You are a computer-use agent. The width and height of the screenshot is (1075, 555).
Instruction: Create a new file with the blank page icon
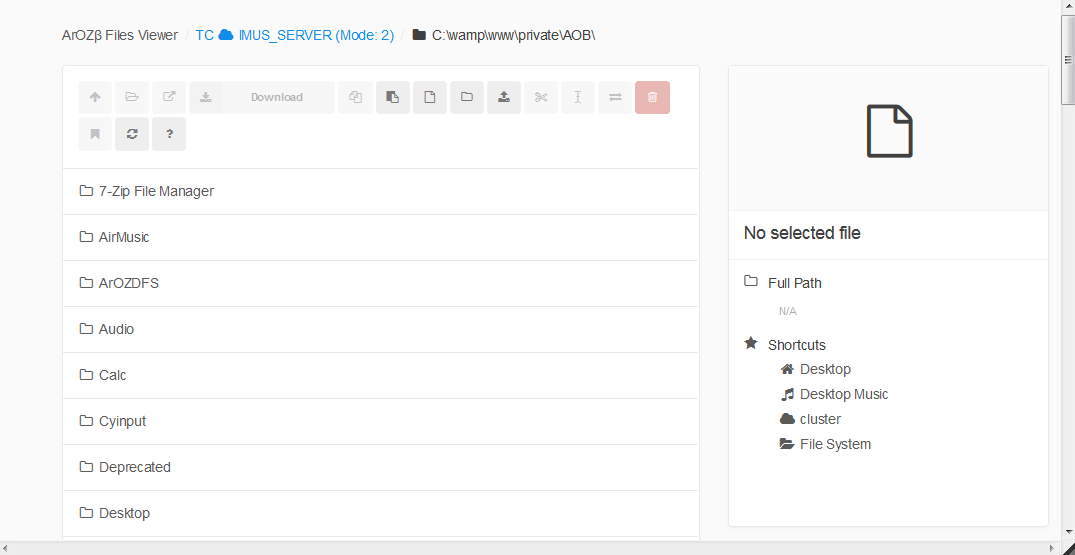pos(430,97)
